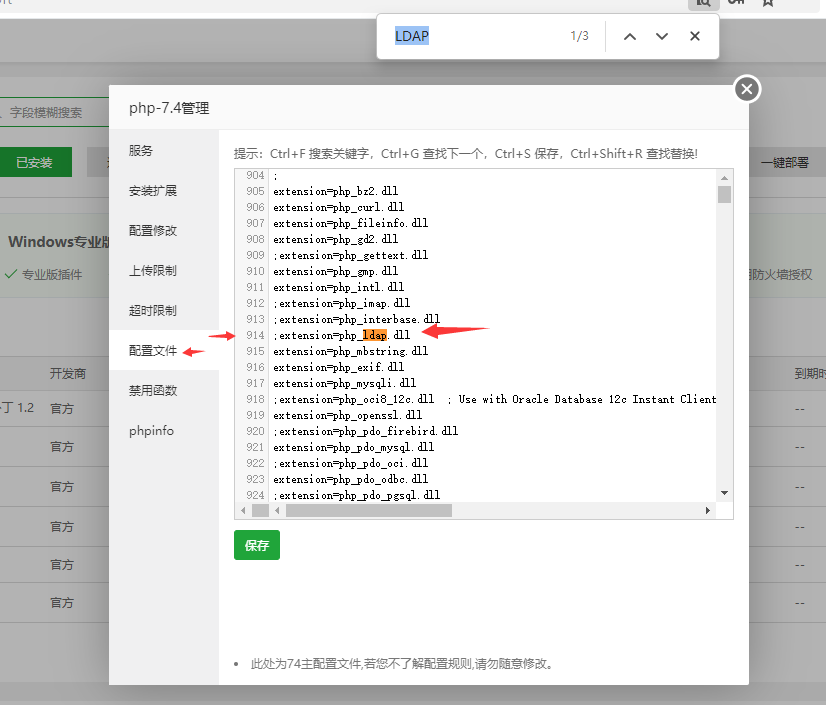This screenshot has width=826, height=705.
Task: Click the editor's horizontal scroll right arrow
Action: [708, 510]
